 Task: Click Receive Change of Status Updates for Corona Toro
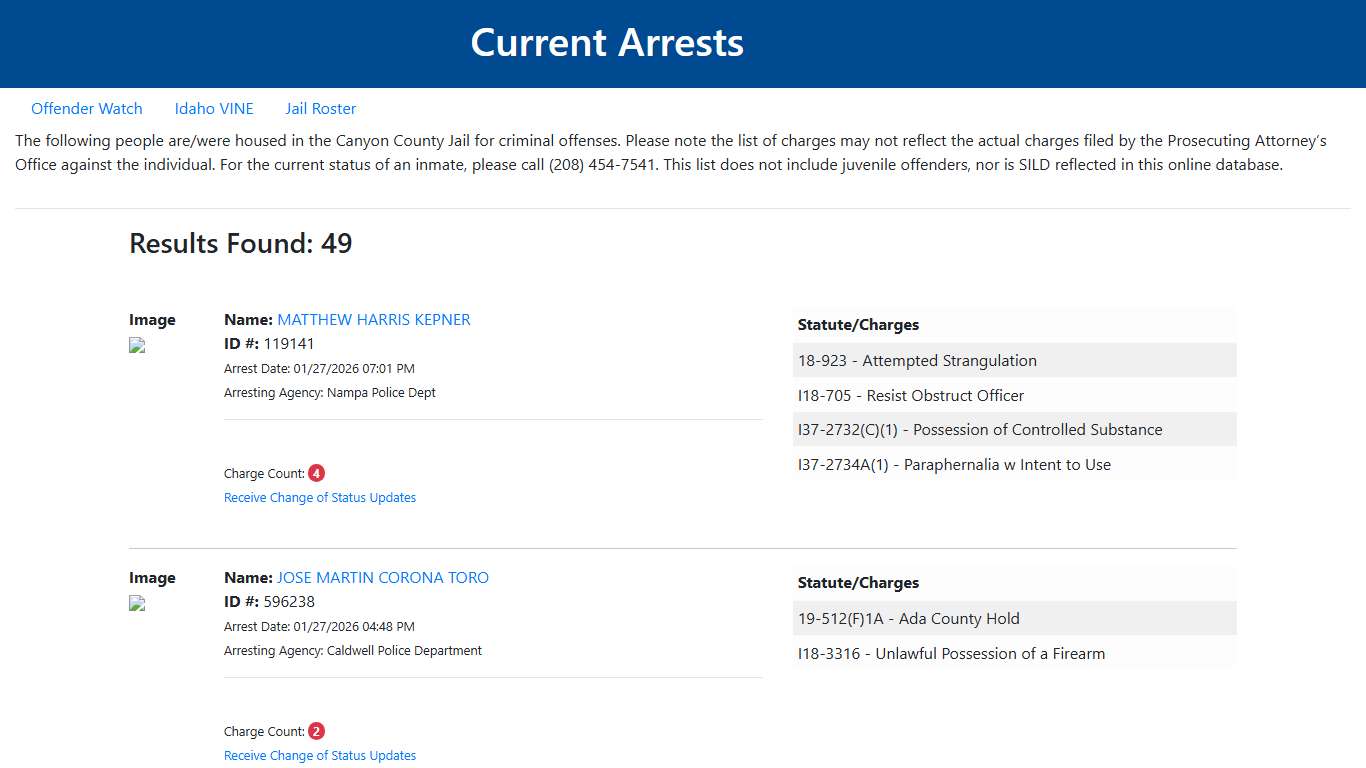click(320, 755)
